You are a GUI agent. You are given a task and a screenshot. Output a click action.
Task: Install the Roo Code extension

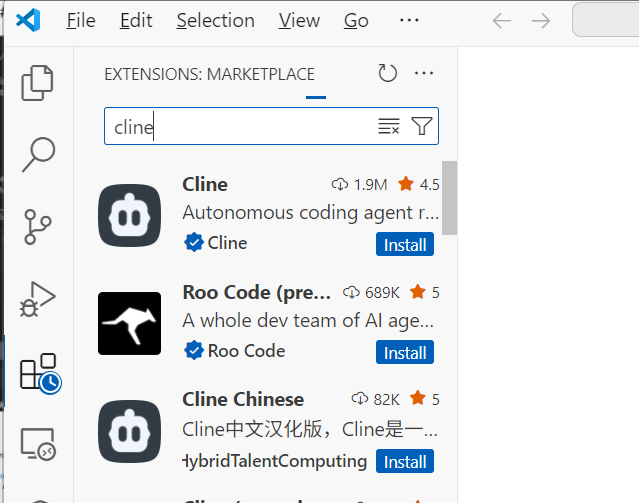[x=405, y=353]
